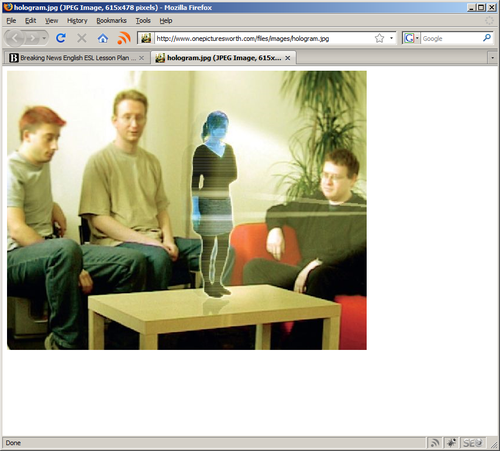This screenshot has width=500, height=451.
Task: Open the Bookmarks menu
Action: tap(111, 21)
